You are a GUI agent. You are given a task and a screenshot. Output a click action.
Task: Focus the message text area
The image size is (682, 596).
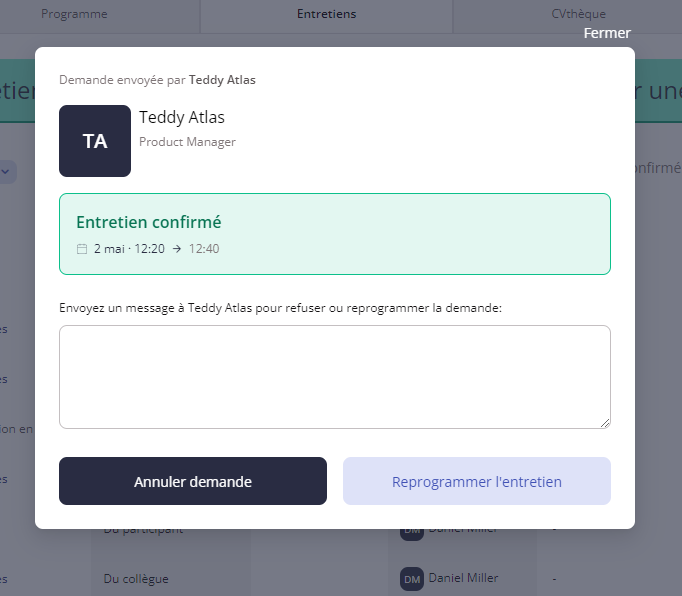click(x=334, y=376)
